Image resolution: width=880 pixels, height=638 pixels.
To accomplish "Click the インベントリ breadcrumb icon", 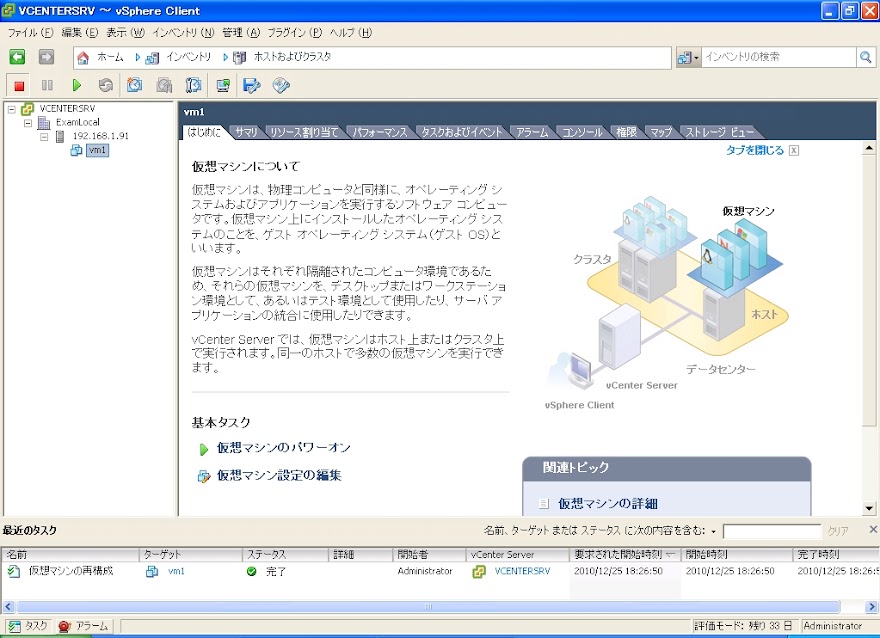I will point(152,57).
